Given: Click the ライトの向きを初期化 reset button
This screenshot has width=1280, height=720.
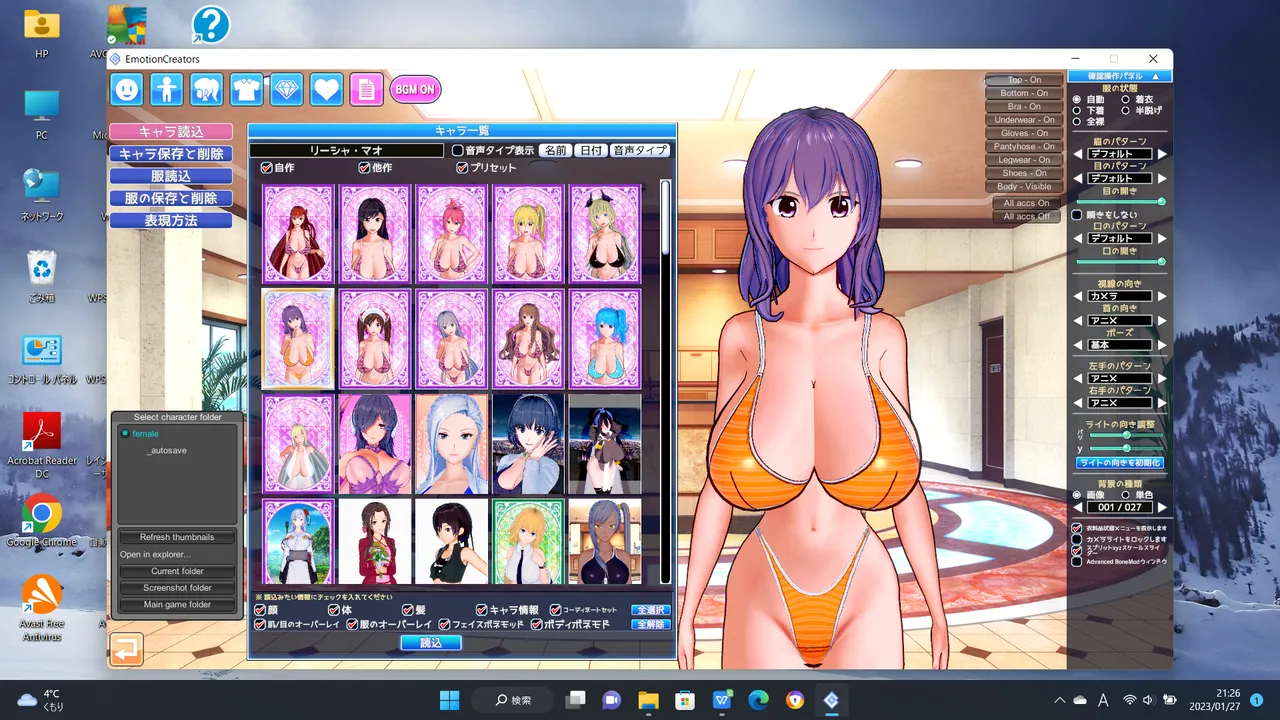Looking at the screenshot, I should click(x=1120, y=463).
